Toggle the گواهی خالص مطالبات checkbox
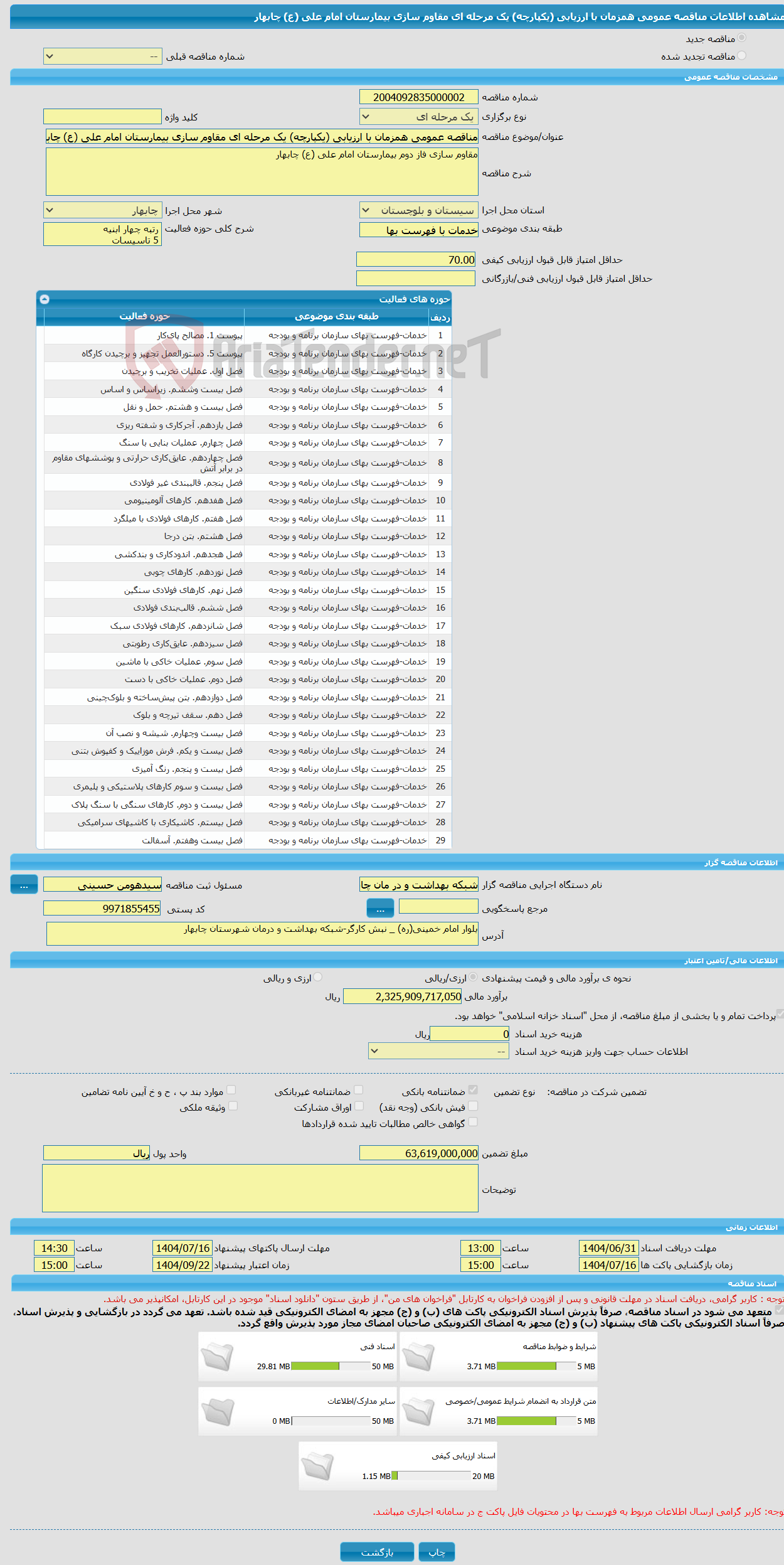This screenshot has height=1565, width=784. [473, 1121]
